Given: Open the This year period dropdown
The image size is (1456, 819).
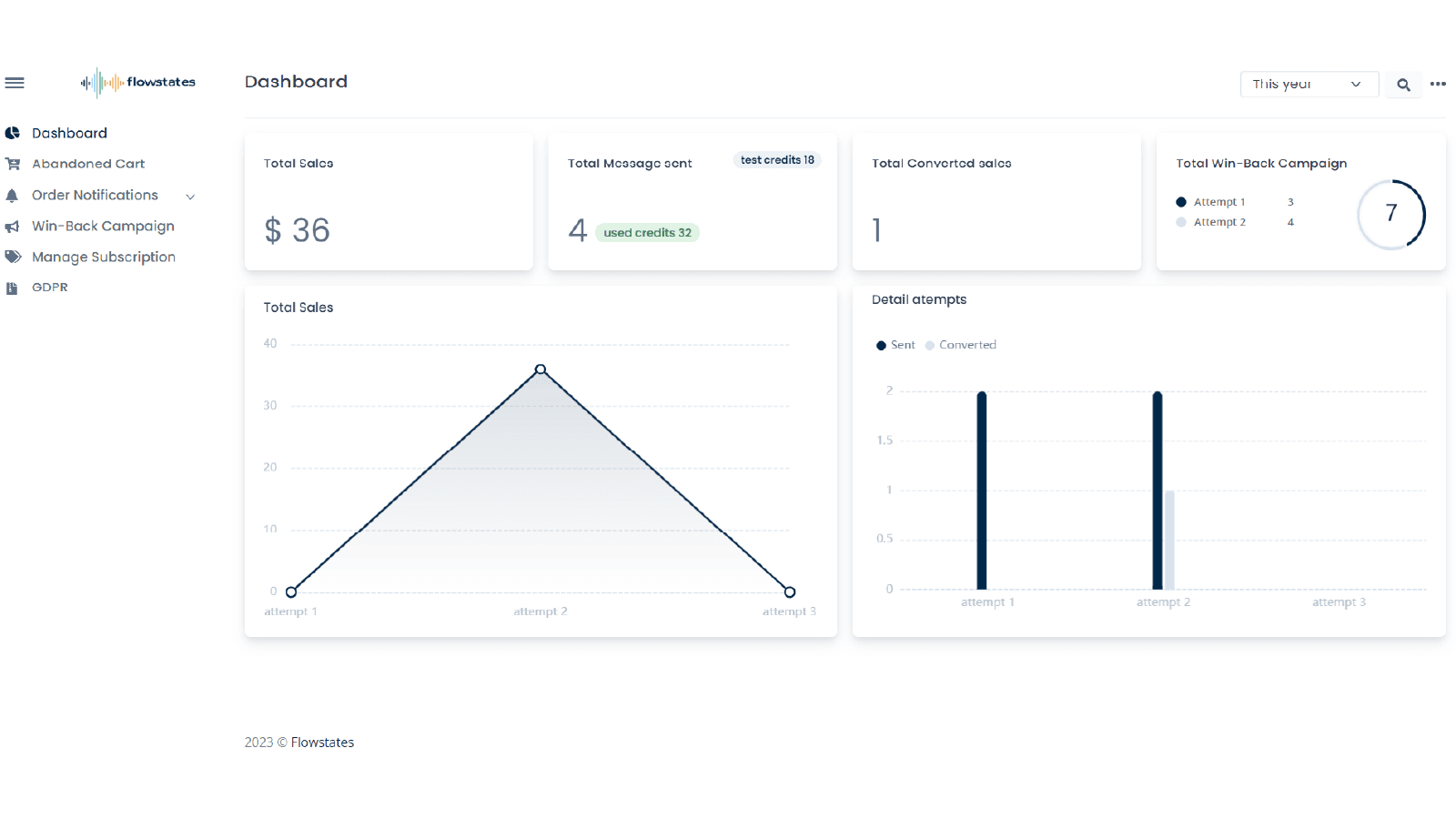Looking at the screenshot, I should (x=1309, y=85).
